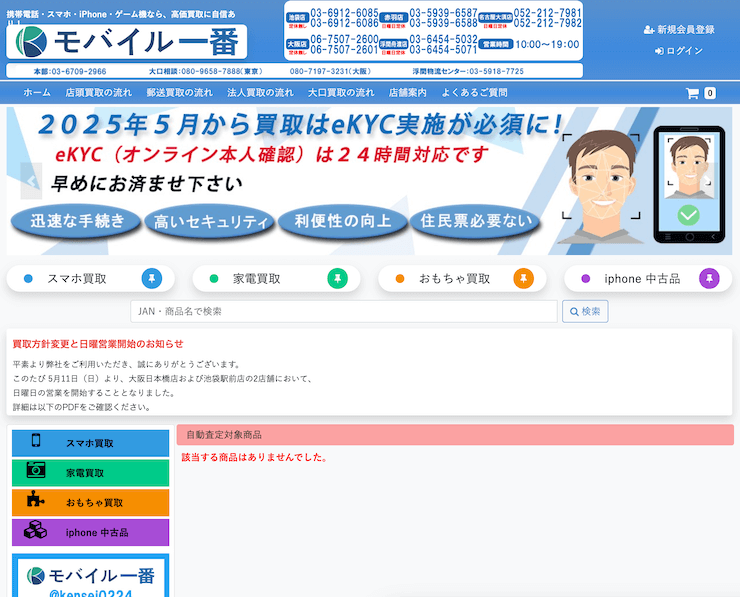The image size is (740, 597).
Task: Select the おもちゃ買取 category pill label
Action: point(454,279)
